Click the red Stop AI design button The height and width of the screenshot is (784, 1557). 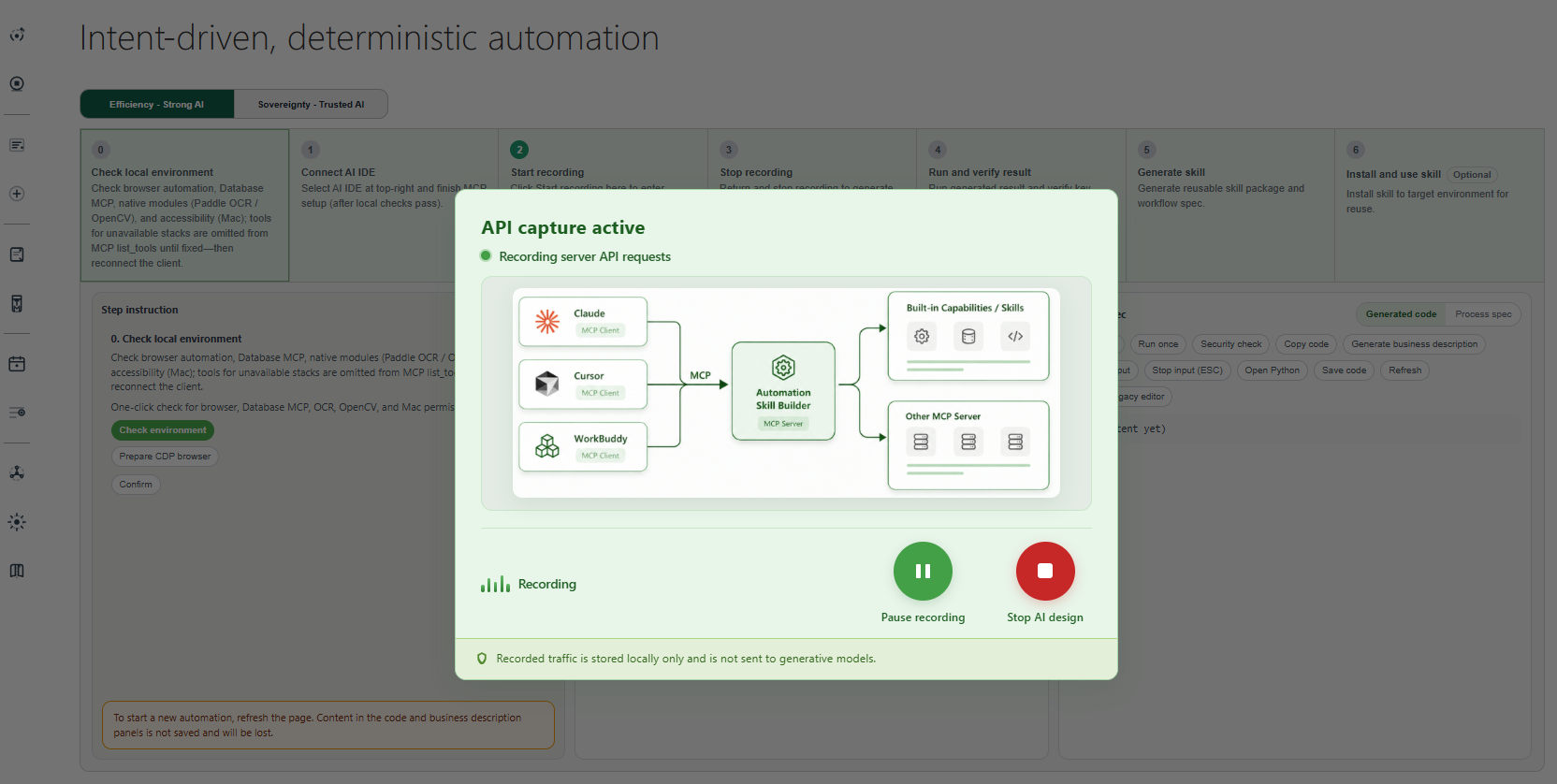click(1045, 571)
